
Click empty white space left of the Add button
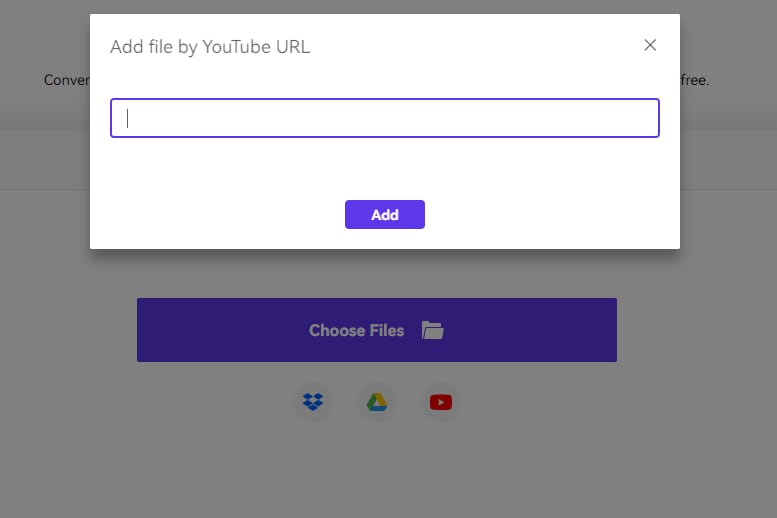(220, 214)
